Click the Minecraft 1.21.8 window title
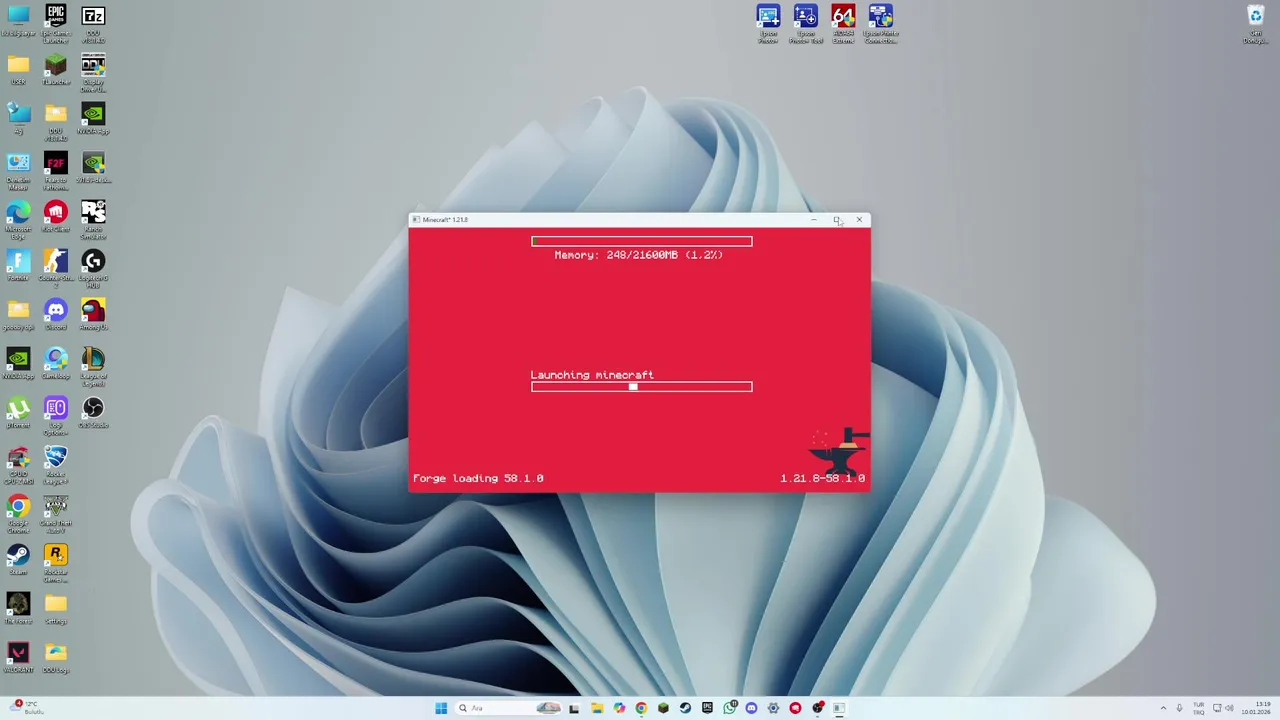Viewport: 1280px width, 720px height. pyautogui.click(x=445, y=220)
